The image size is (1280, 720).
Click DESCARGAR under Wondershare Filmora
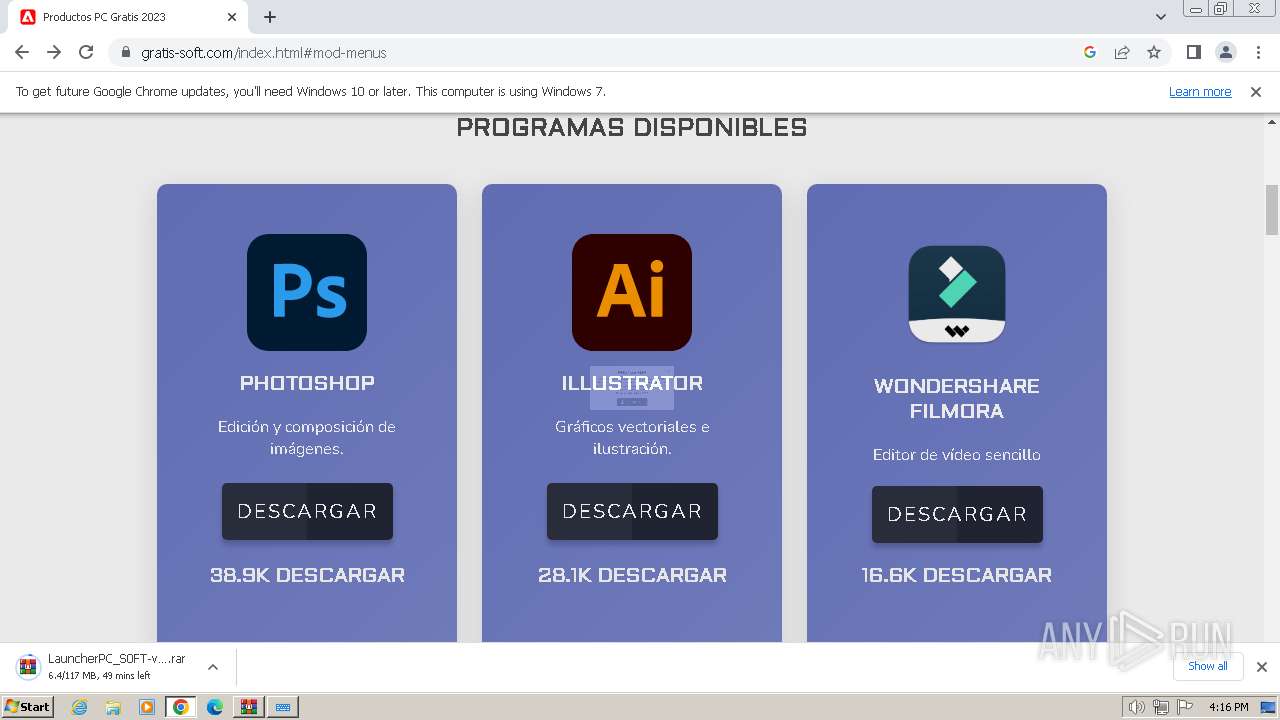(957, 514)
